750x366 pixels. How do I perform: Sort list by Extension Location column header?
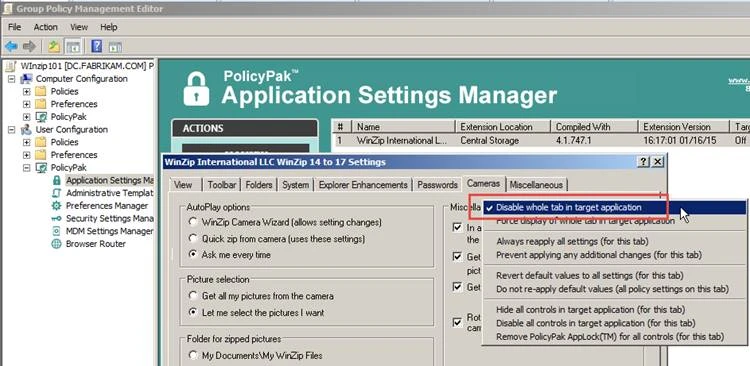(x=502, y=127)
